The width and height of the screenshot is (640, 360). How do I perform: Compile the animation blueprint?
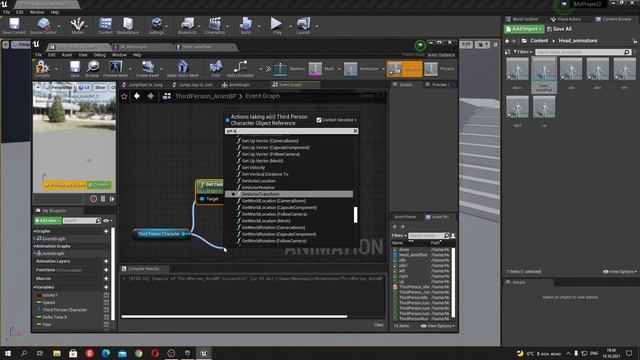point(42,69)
